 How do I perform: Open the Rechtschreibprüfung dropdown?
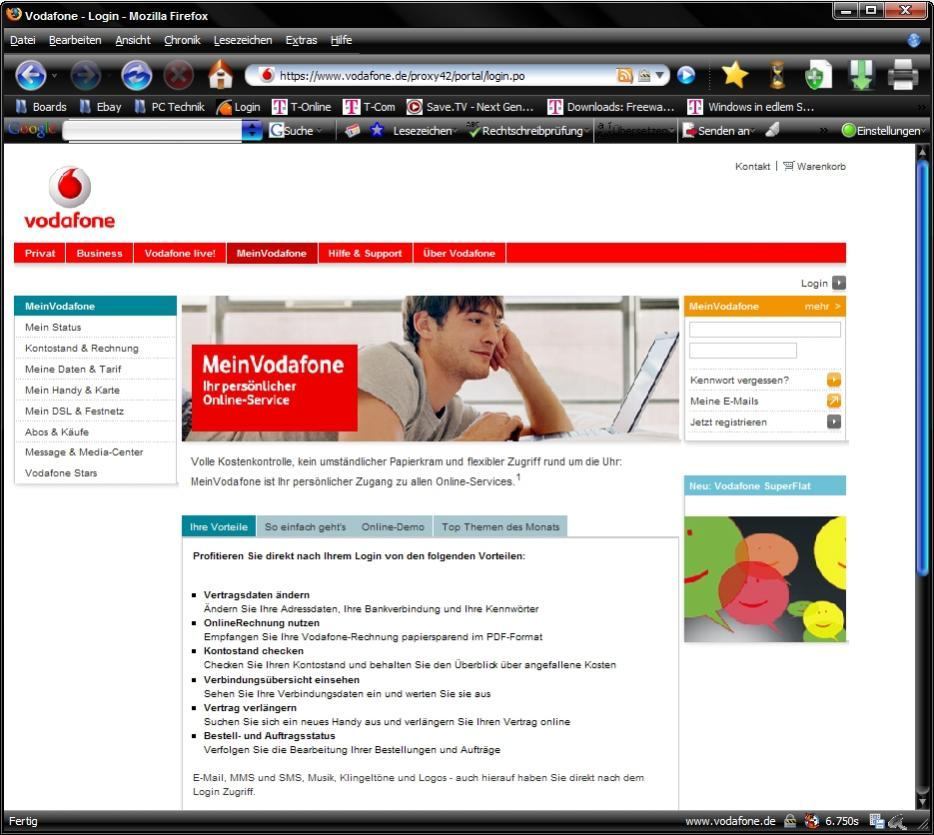587,131
